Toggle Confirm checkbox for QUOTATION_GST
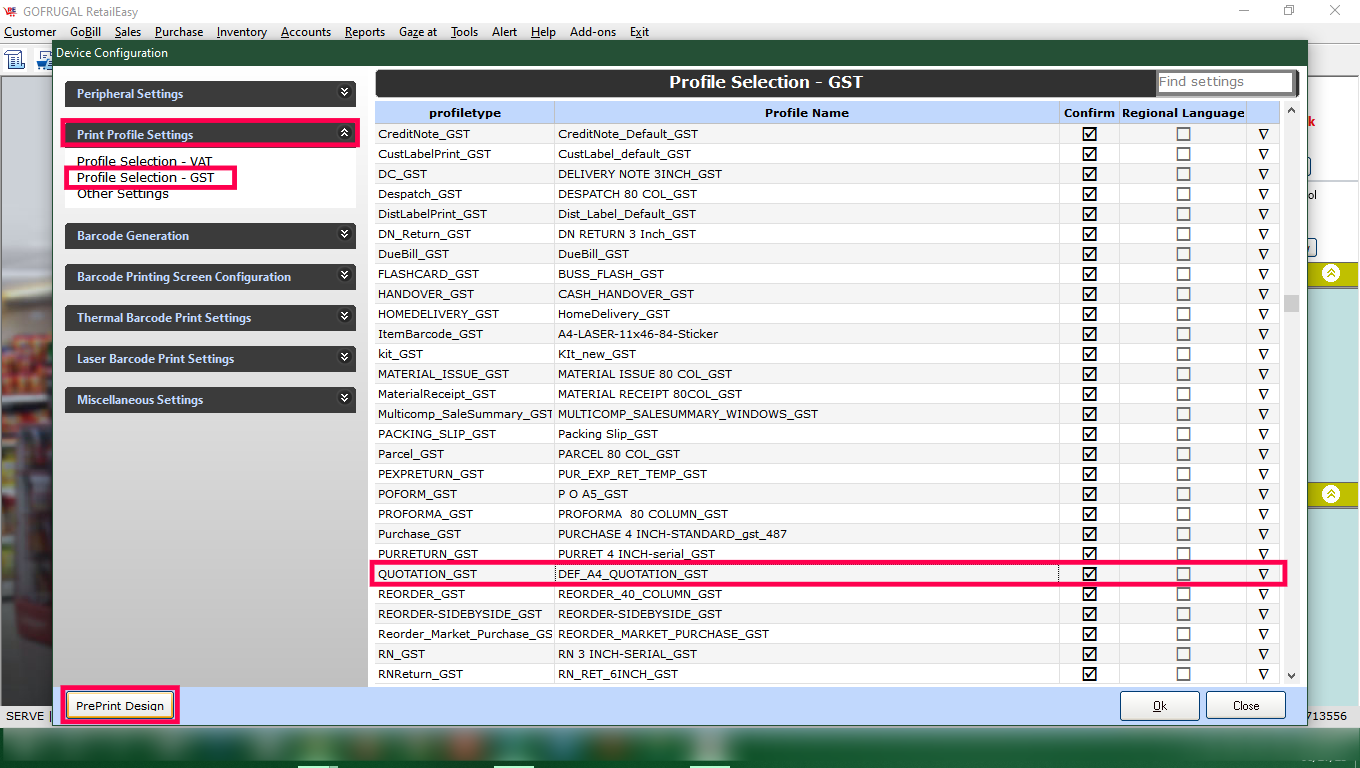This screenshot has width=1360, height=768. click(1089, 574)
